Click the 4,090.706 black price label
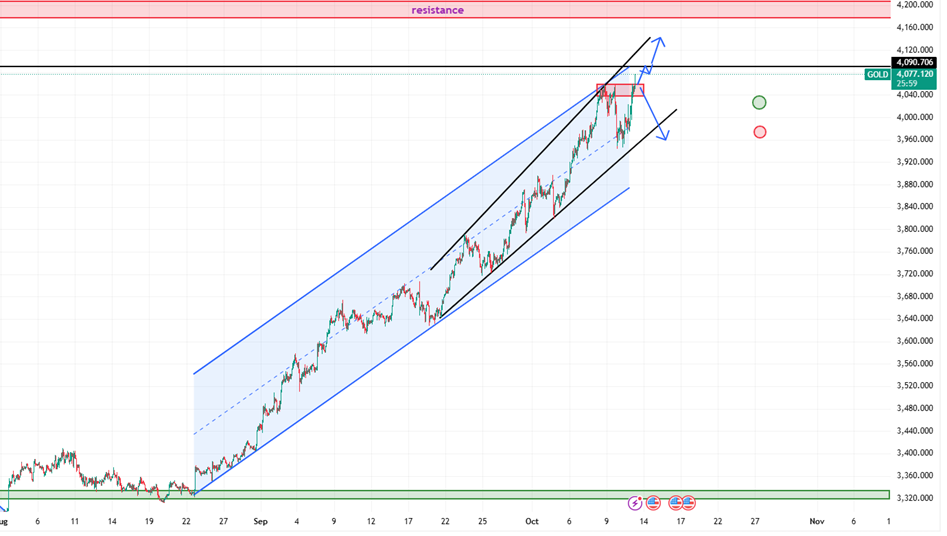The width and height of the screenshot is (947, 536). click(x=916, y=62)
